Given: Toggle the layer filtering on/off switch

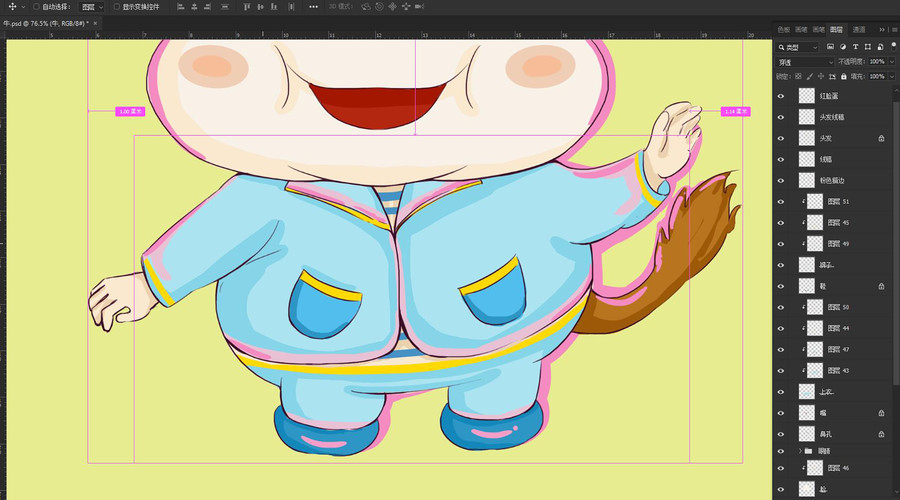Looking at the screenshot, I should pos(894,46).
